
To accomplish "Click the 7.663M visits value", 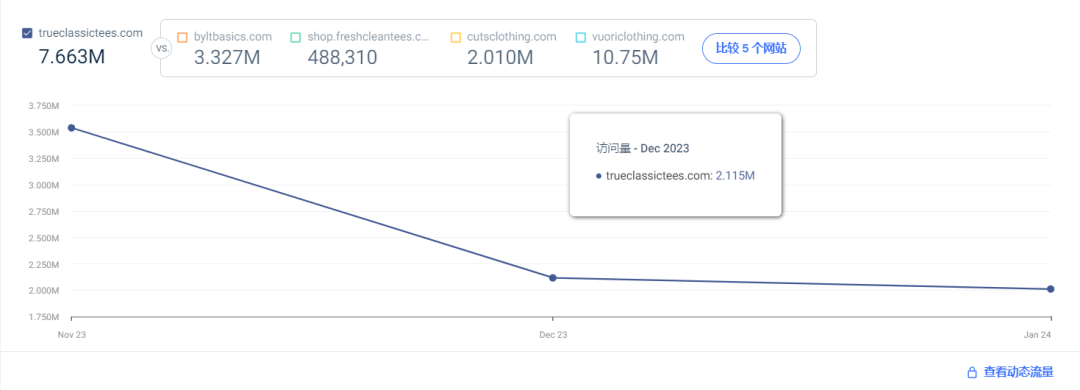I will [72, 57].
